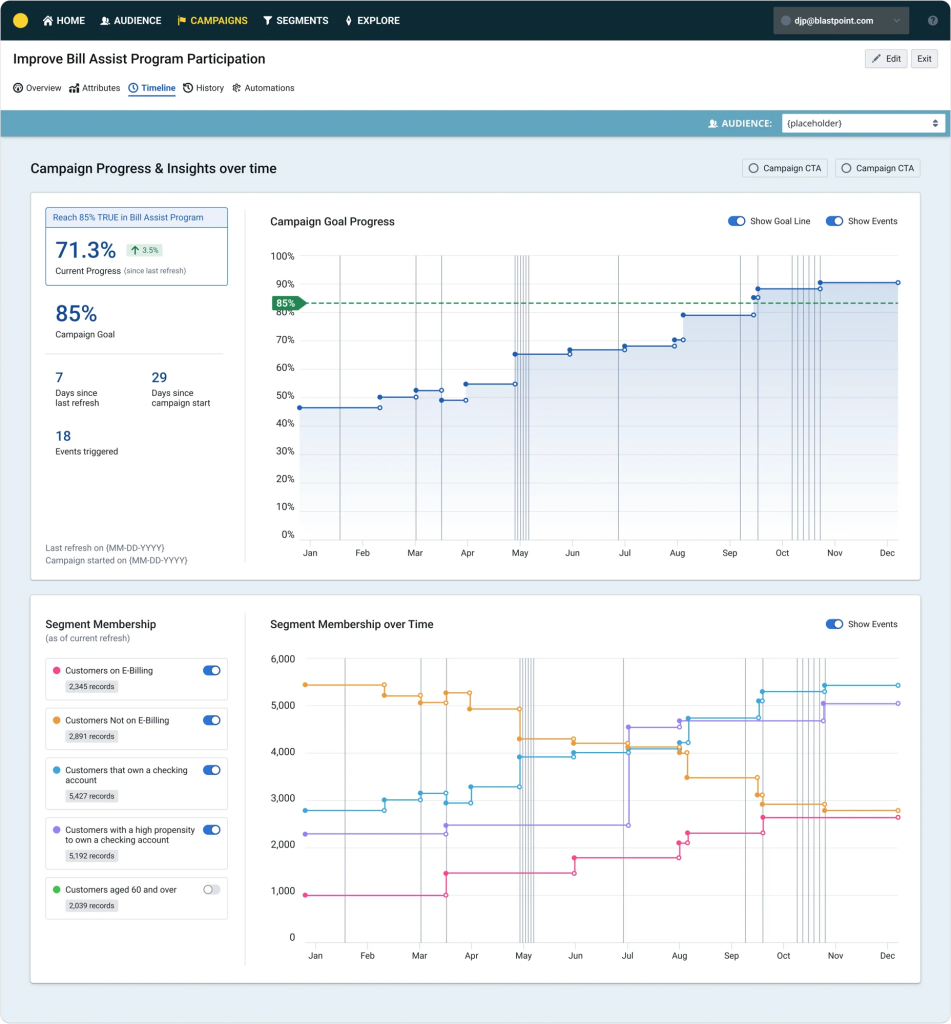Click the Automations gear icon
This screenshot has height=1024, width=951.
[x=237, y=88]
